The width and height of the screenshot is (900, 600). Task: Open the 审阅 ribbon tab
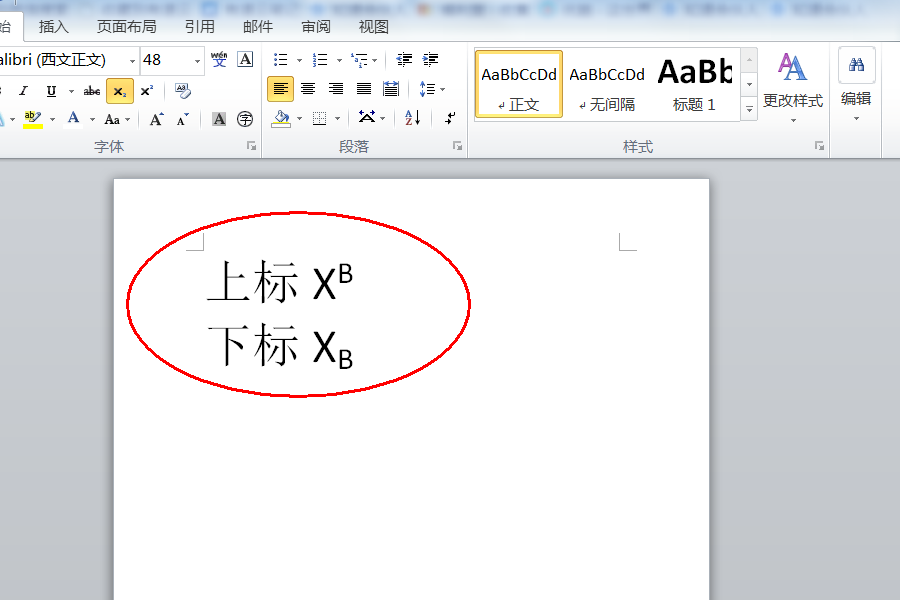pyautogui.click(x=315, y=27)
